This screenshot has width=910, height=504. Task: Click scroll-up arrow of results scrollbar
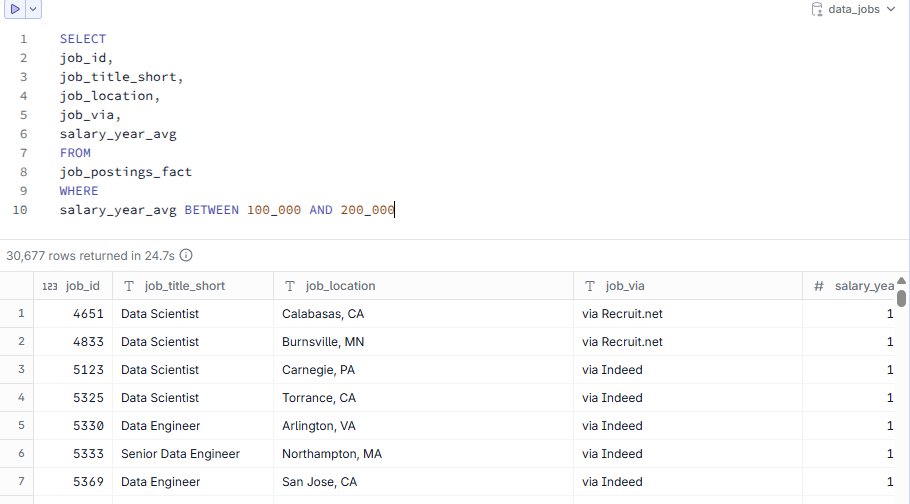(x=901, y=281)
